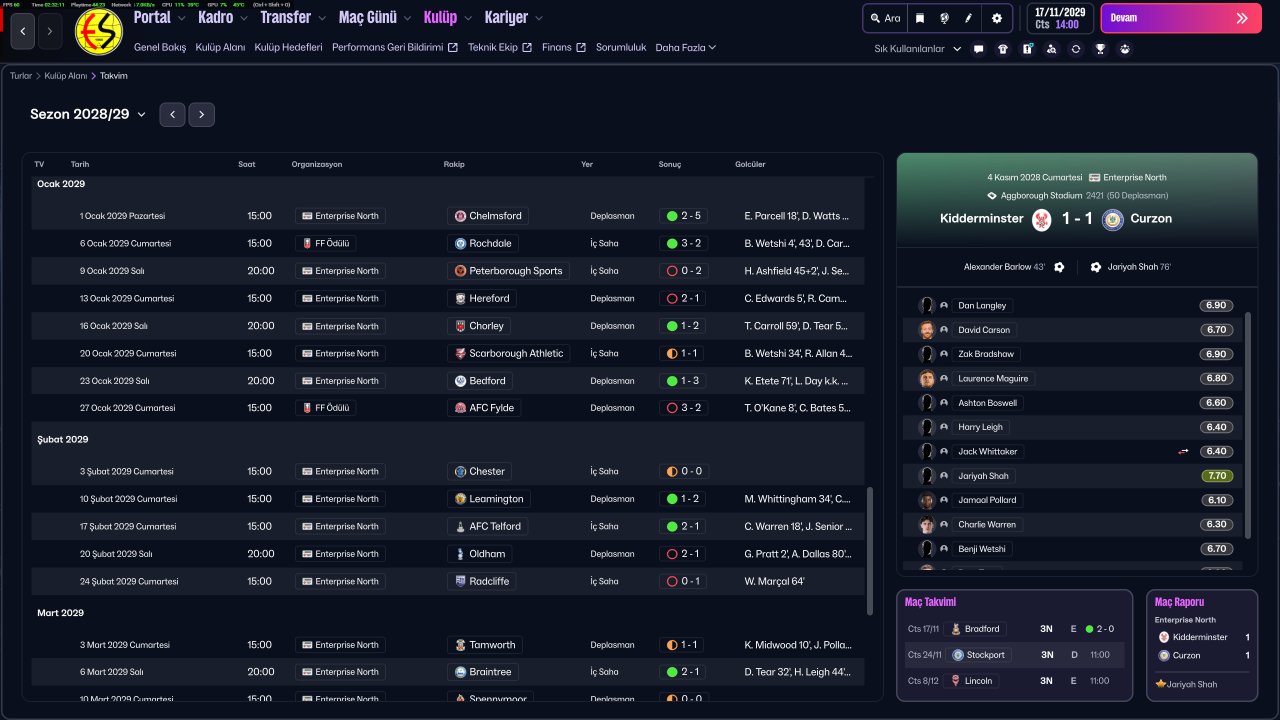
Task: Click the circular arrows shortcut icon
Action: tap(1076, 48)
